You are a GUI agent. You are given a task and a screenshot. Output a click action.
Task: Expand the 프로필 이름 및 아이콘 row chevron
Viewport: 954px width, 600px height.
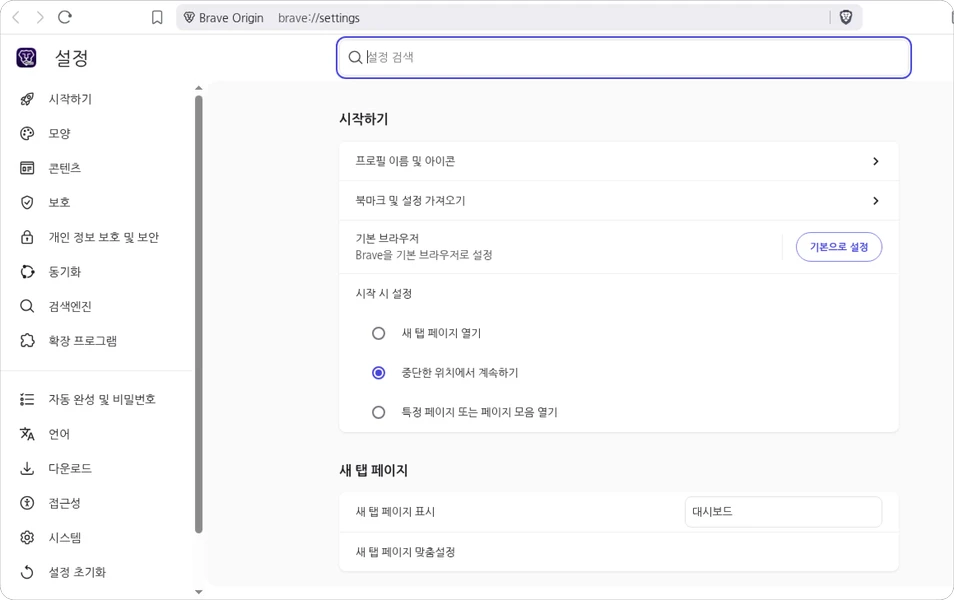pos(875,161)
